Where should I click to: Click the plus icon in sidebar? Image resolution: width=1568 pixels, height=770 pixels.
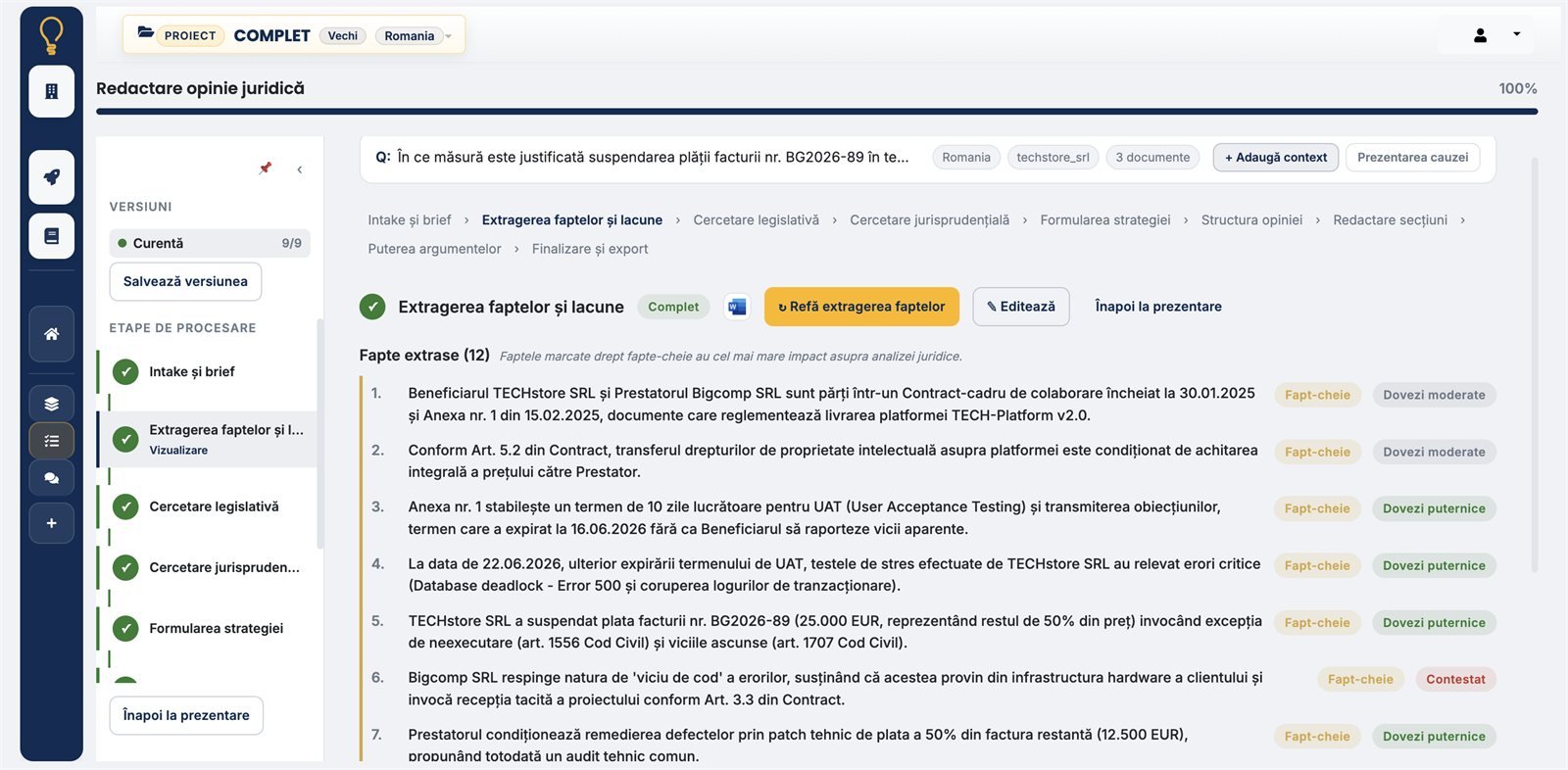coord(52,523)
